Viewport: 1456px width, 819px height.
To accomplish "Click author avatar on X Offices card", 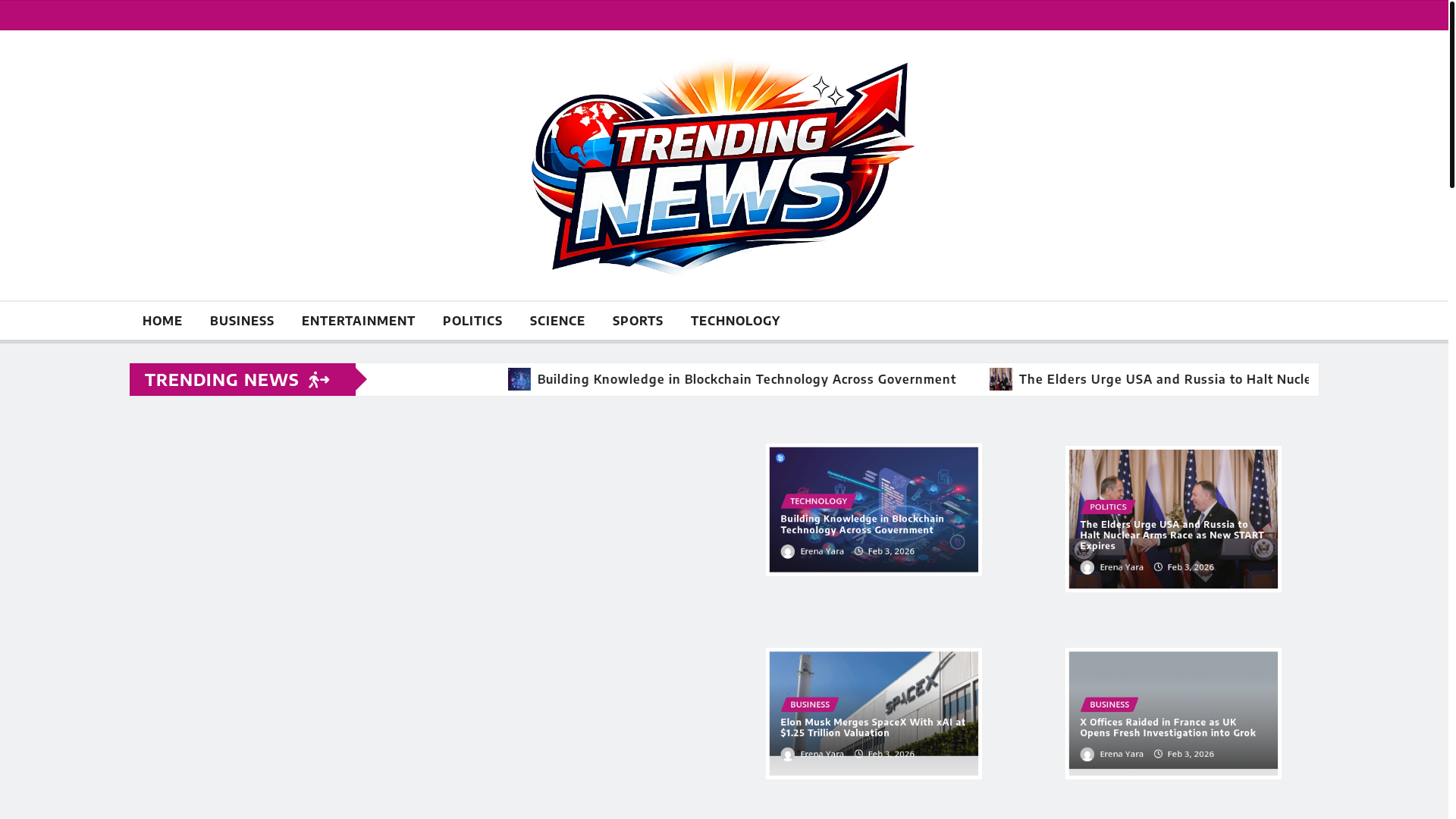I will [x=1087, y=755].
